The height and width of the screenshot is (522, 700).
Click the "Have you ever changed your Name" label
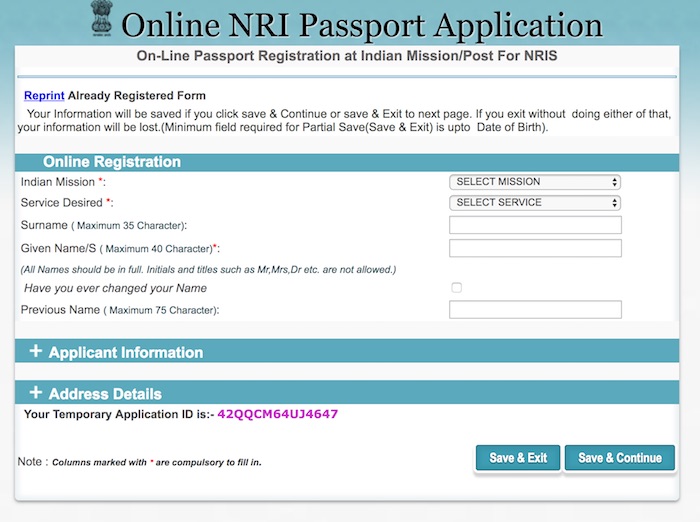(x=115, y=288)
